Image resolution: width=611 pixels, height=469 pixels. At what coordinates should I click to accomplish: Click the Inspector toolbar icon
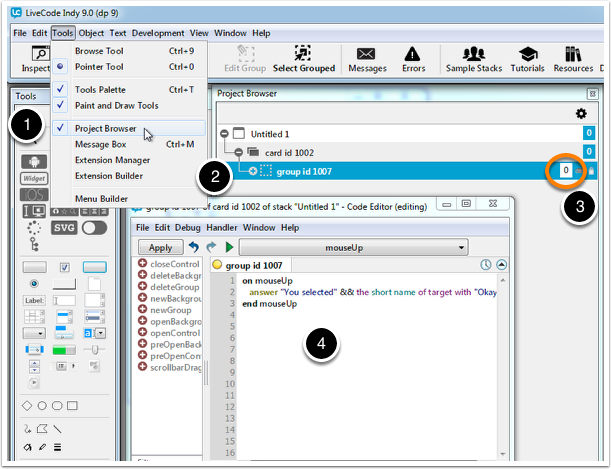click(x=36, y=59)
